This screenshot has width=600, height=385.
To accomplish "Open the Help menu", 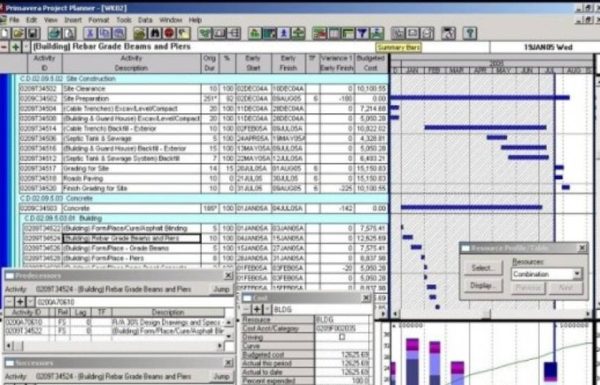I will (195, 20).
